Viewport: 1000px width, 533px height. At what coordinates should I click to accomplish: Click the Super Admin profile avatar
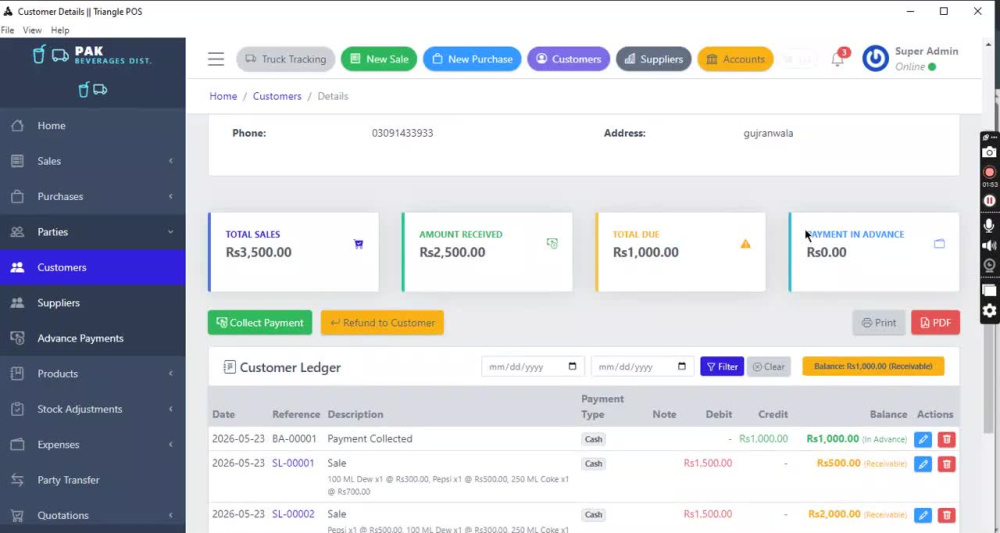tap(876, 59)
